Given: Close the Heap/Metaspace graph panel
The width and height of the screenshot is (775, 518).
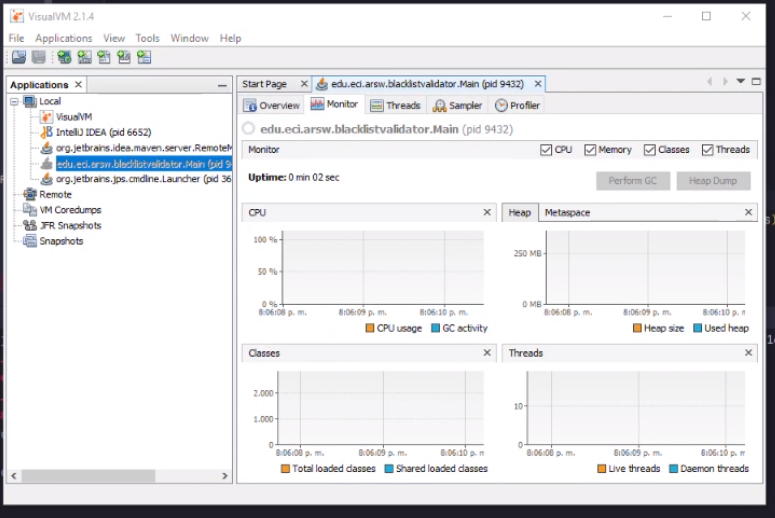Looking at the screenshot, I should click(x=748, y=212).
